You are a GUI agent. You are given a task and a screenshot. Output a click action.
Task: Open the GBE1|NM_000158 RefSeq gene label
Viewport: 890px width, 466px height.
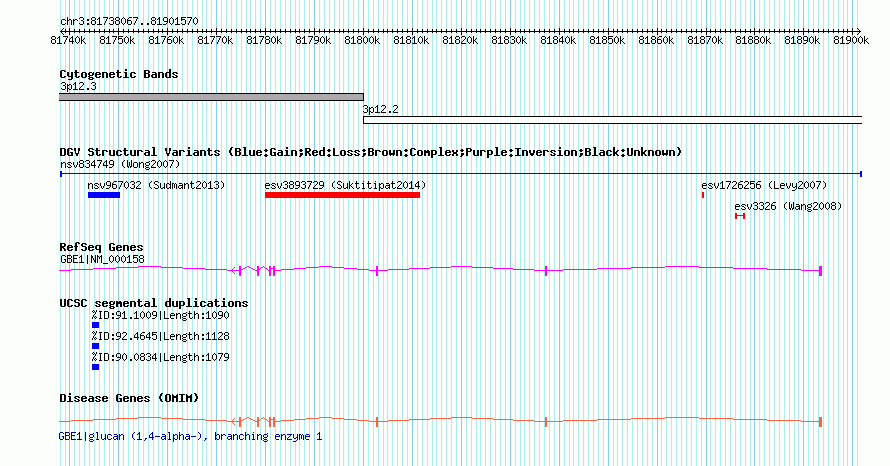(102, 259)
